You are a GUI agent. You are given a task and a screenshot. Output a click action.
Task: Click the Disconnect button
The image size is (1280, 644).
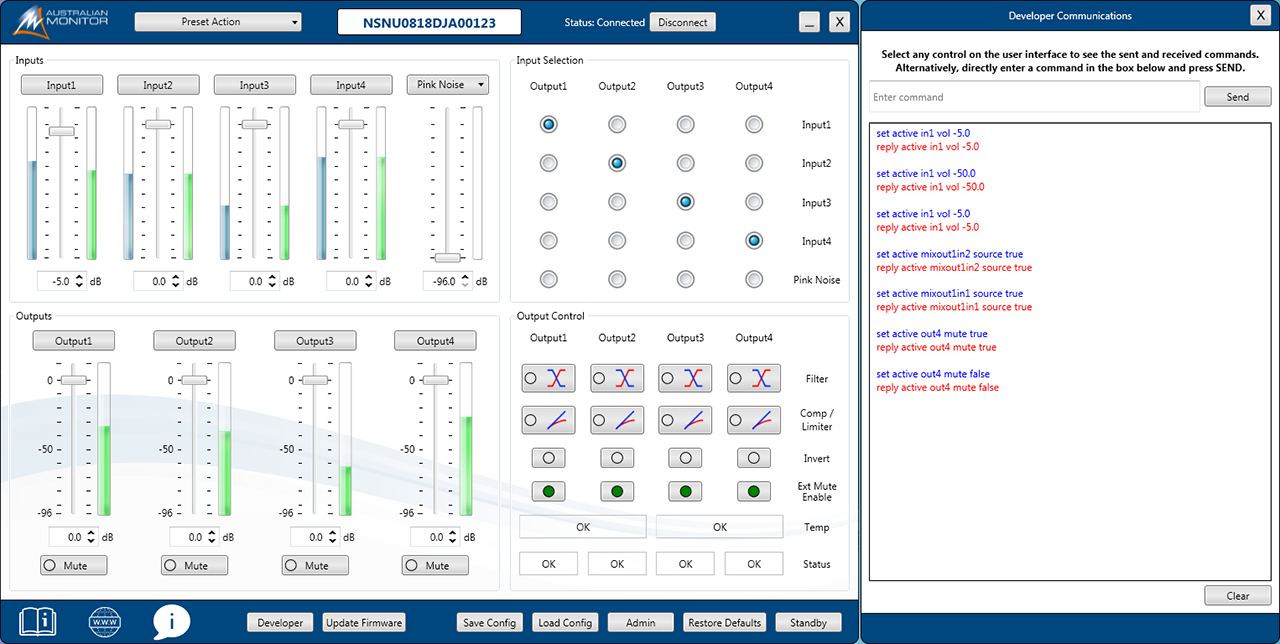(x=682, y=22)
